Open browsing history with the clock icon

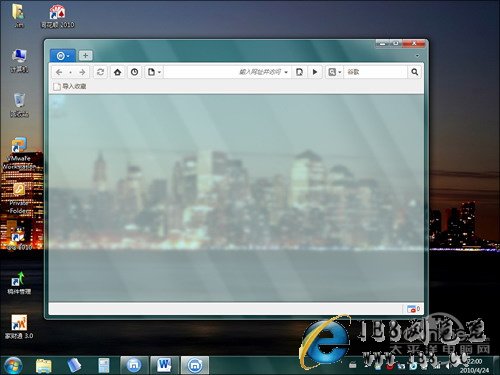(135, 72)
